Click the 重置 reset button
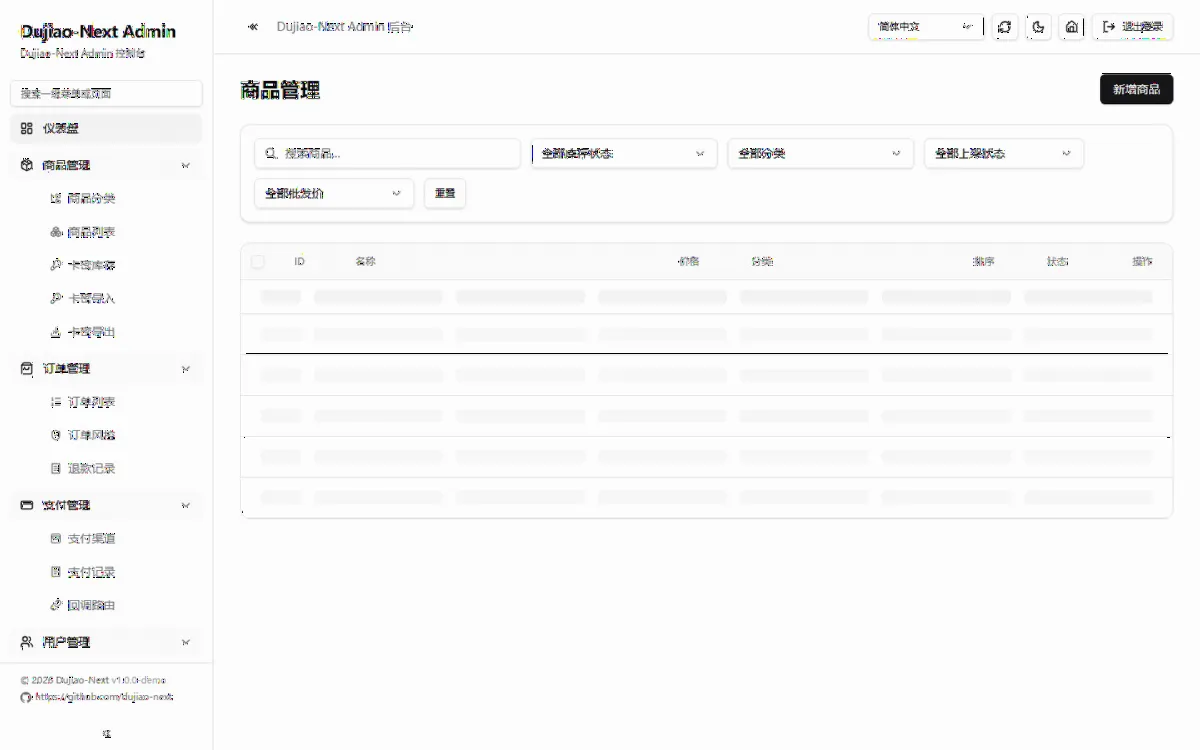 point(445,193)
